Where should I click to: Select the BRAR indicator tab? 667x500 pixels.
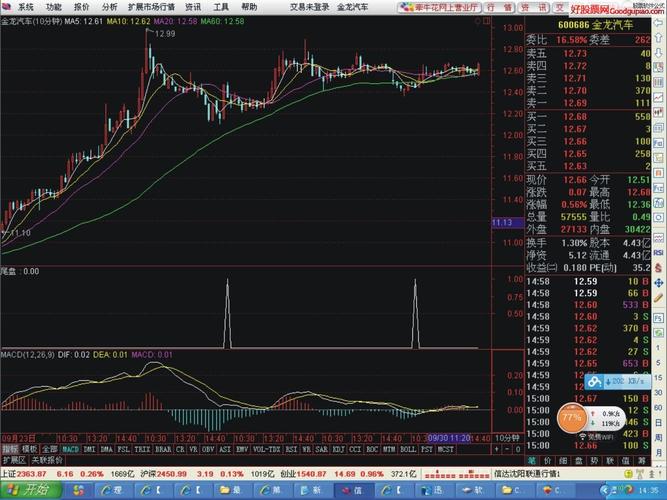pyautogui.click(x=163, y=449)
